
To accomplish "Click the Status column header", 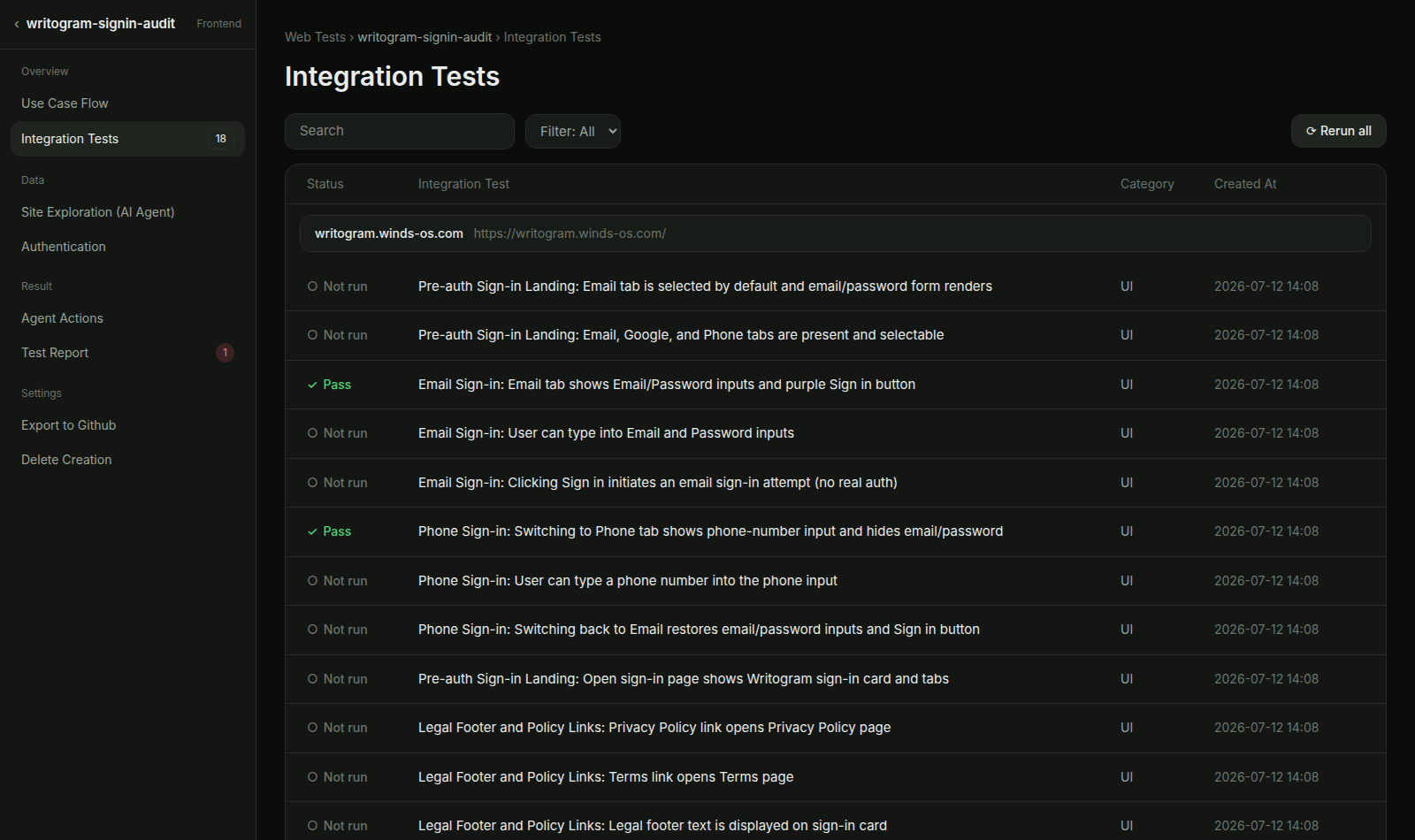I will tap(325, 184).
